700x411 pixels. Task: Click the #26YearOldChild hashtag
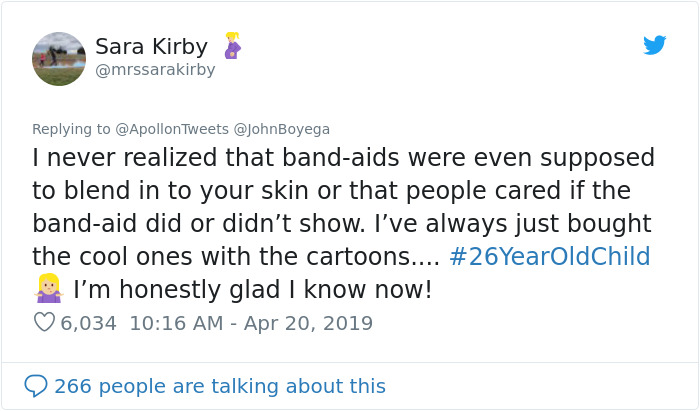[550, 256]
